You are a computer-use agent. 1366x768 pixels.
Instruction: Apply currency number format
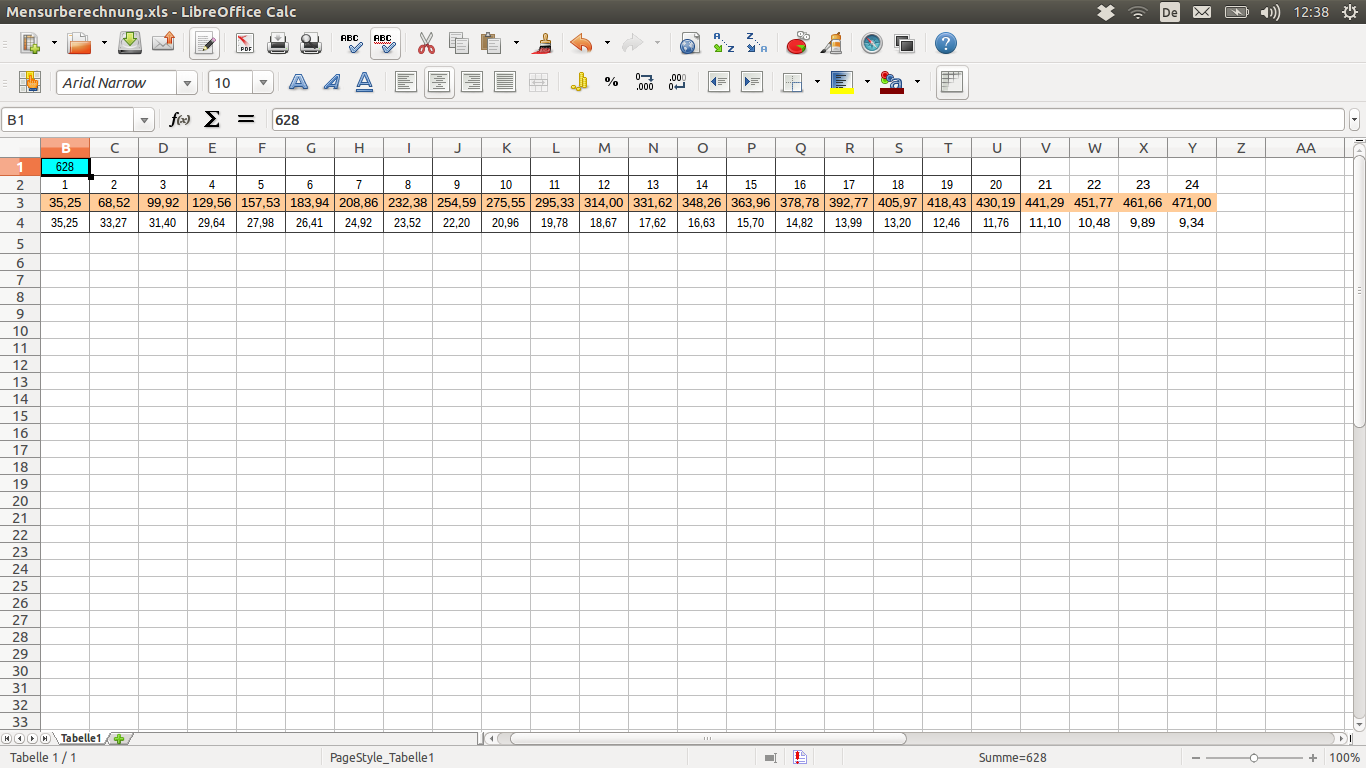pos(579,82)
